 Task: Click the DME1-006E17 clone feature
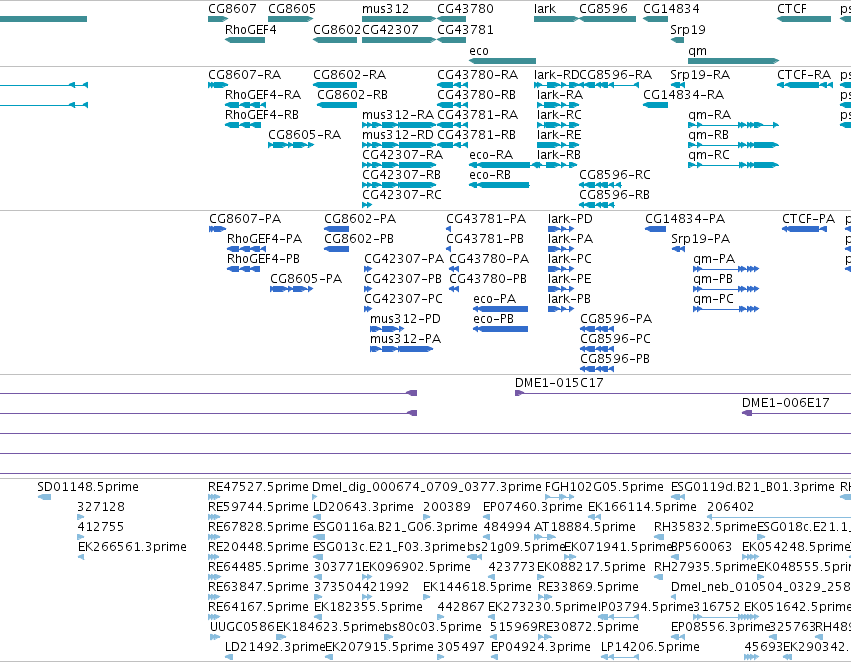[x=796, y=413]
